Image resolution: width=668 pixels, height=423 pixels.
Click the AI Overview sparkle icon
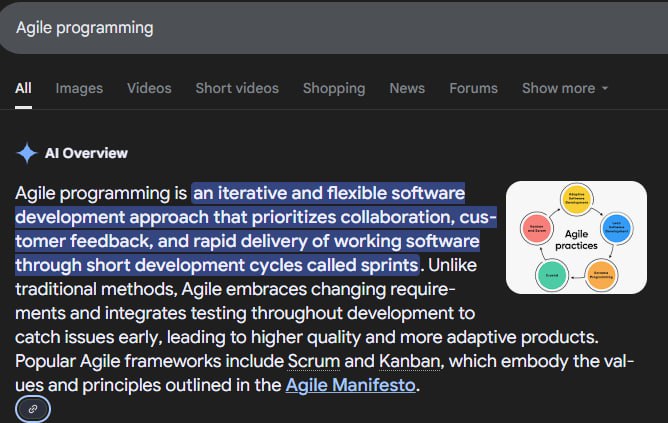(26, 153)
